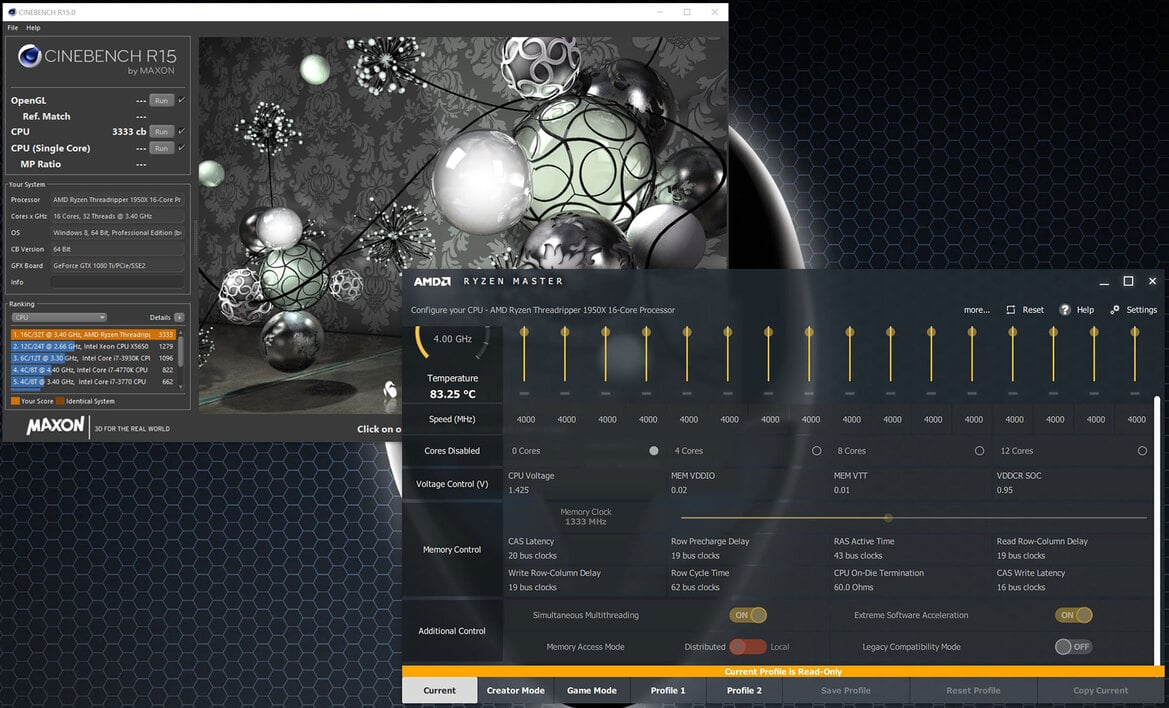1169x708 pixels.
Task: Click the 83.25 °C temperature reading
Action: click(x=452, y=394)
